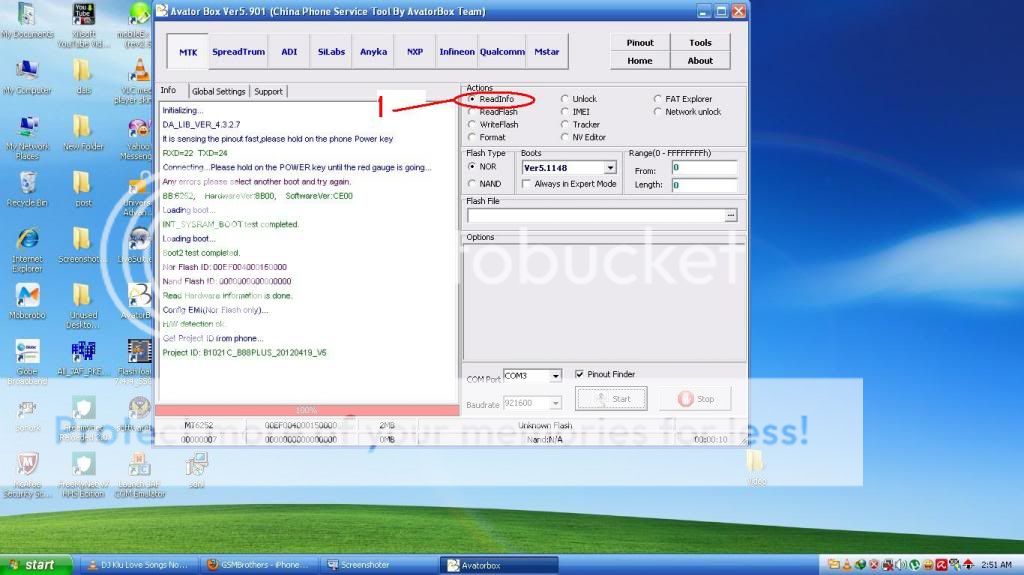The width and height of the screenshot is (1024, 575).
Task: Click the Tools button
Action: (700, 42)
